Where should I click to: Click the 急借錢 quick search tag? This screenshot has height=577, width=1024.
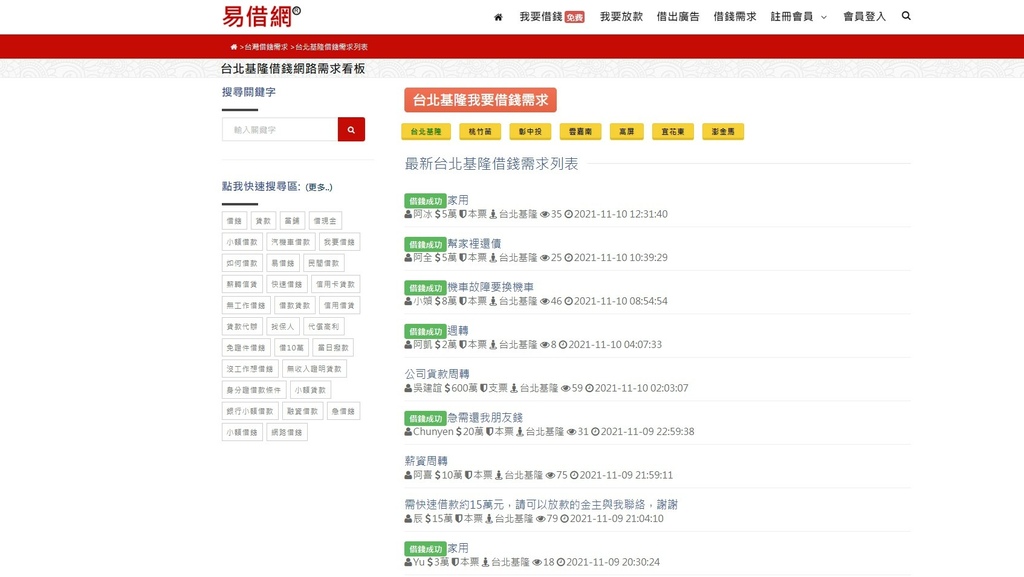[344, 411]
